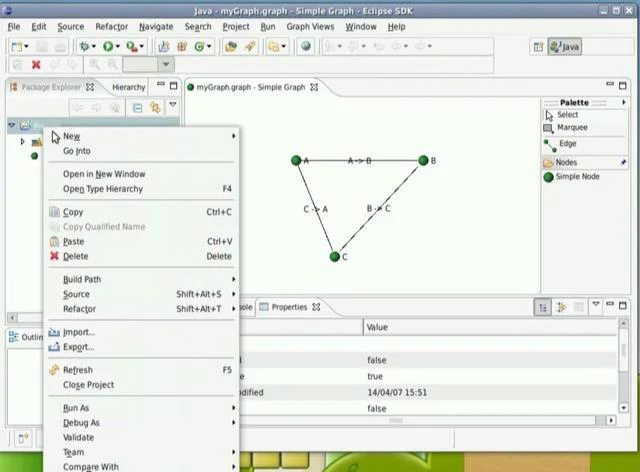640x472 pixels.
Task: Minimize the Properties view panel
Action: point(610,304)
